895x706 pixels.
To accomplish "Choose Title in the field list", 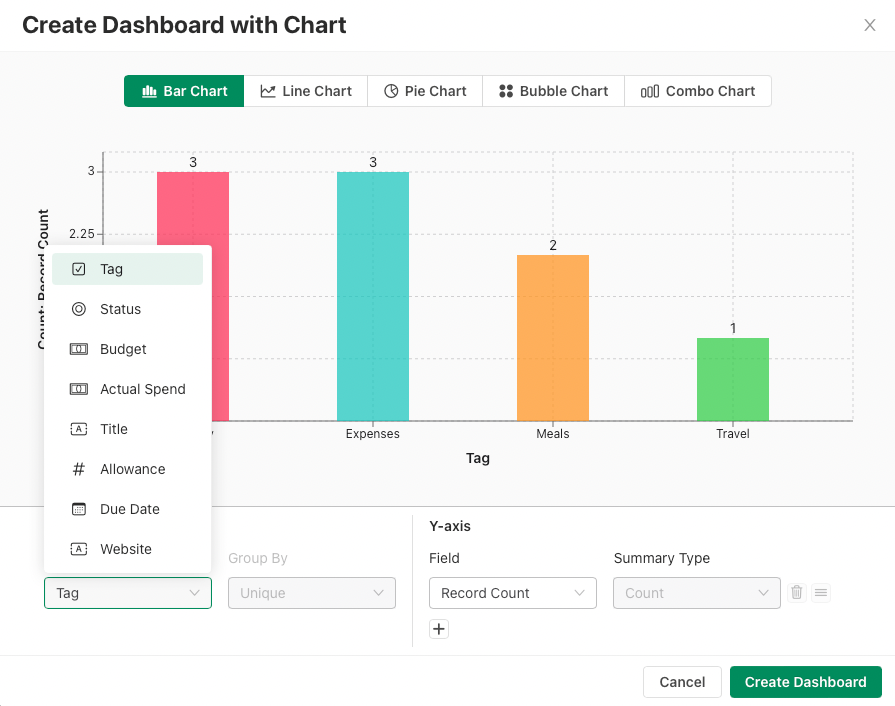I will [127, 429].
